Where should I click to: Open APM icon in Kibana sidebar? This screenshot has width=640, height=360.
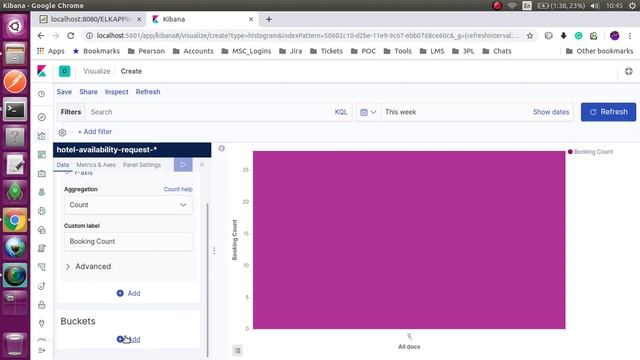(x=42, y=267)
